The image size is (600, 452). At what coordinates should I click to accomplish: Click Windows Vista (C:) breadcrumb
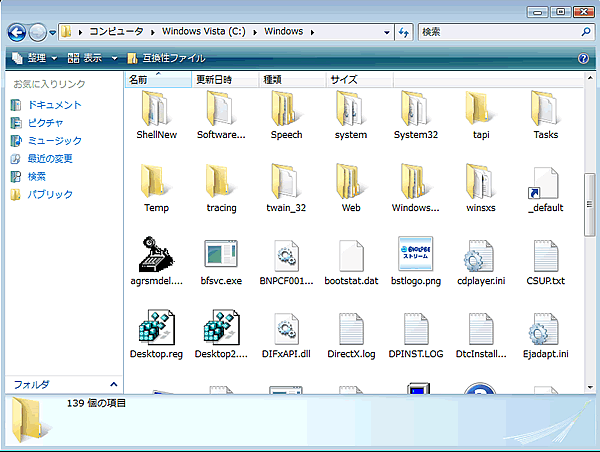204,31
